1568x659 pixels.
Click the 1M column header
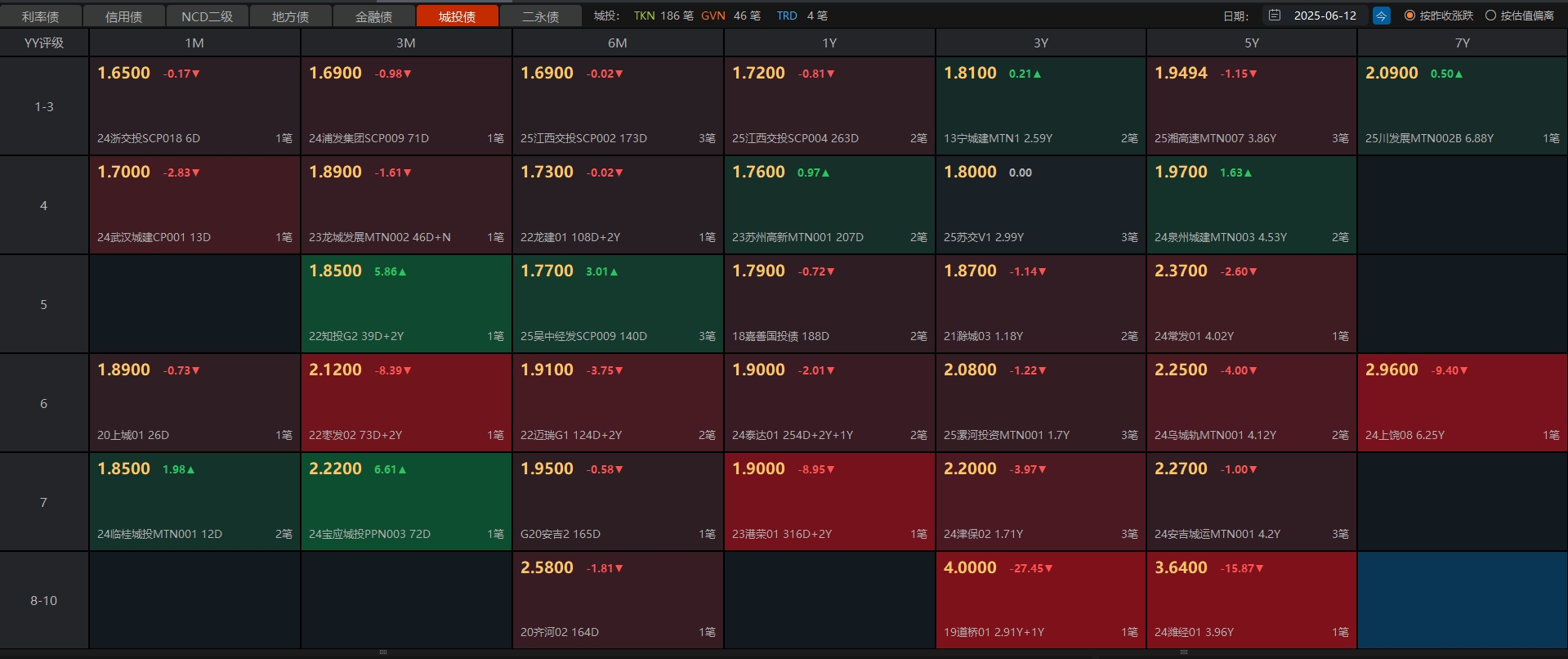pos(194,43)
